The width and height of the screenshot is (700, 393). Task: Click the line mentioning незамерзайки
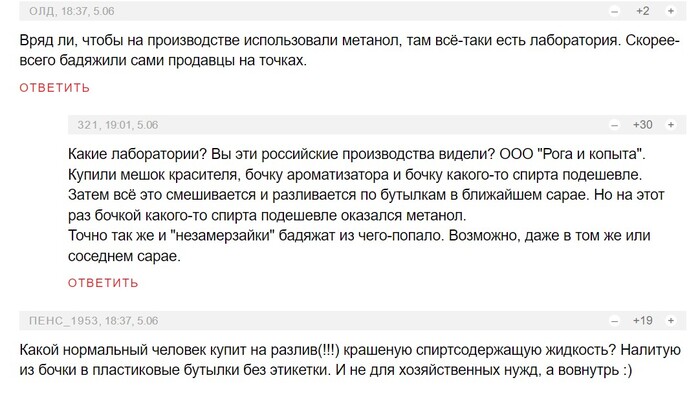pos(359,235)
